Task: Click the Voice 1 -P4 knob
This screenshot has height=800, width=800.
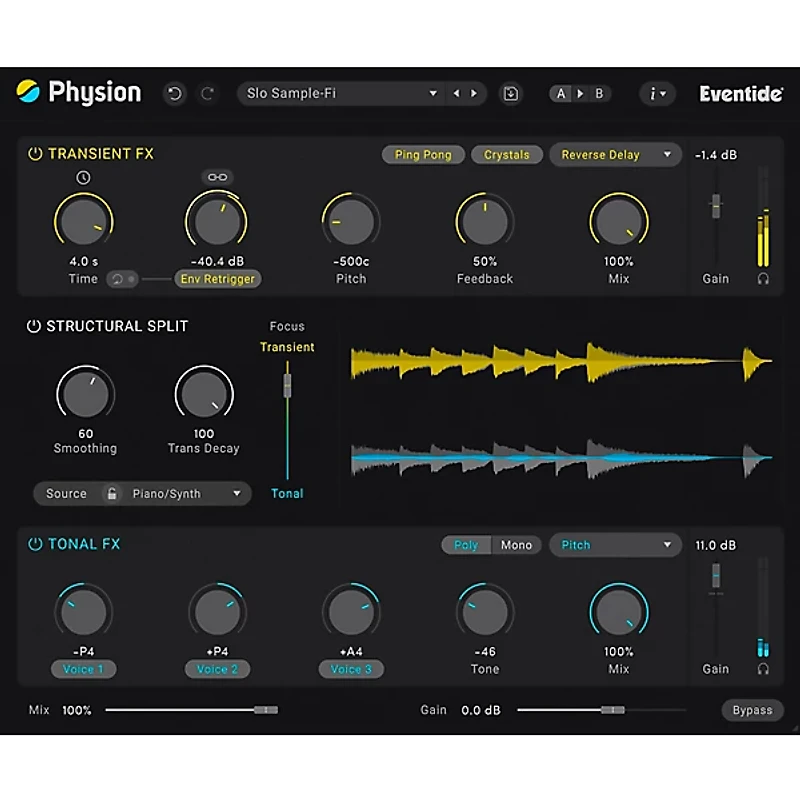Action: point(83,612)
